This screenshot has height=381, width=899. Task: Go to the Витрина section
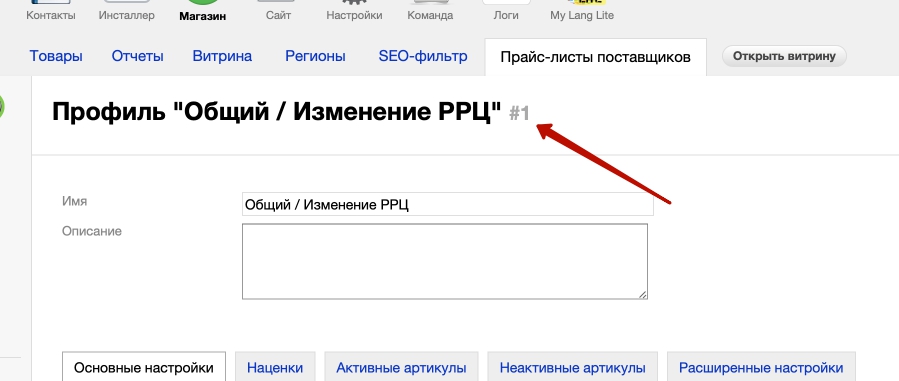[x=222, y=56]
